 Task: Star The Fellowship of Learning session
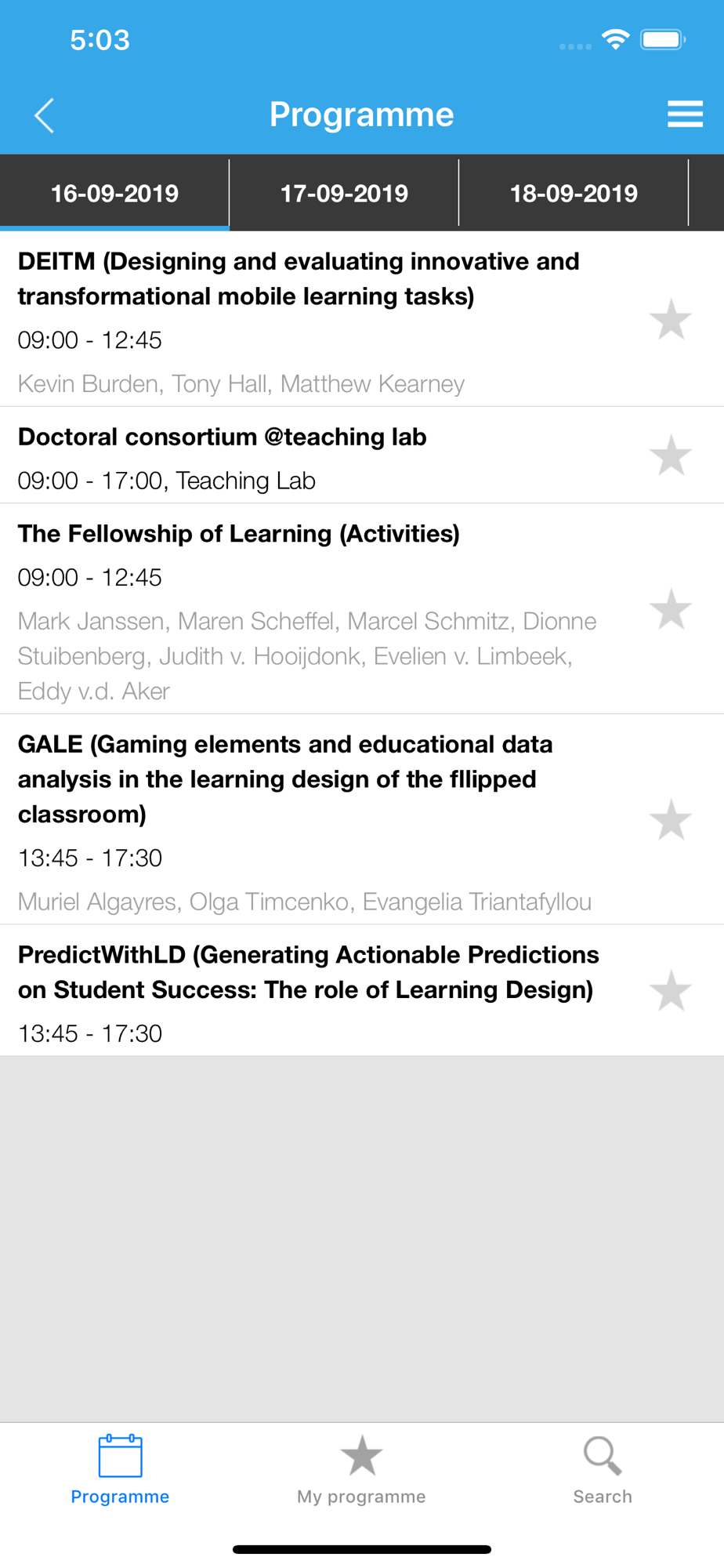[671, 609]
